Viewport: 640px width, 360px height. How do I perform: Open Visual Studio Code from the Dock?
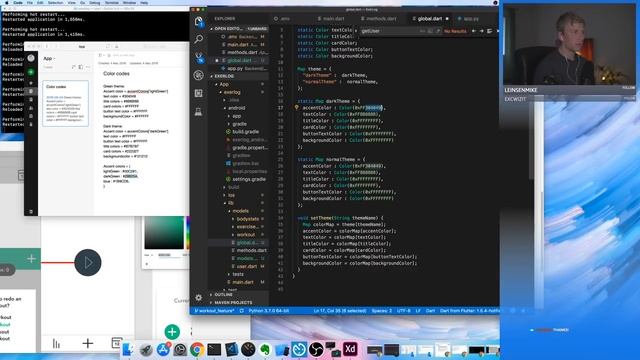click(x=231, y=349)
